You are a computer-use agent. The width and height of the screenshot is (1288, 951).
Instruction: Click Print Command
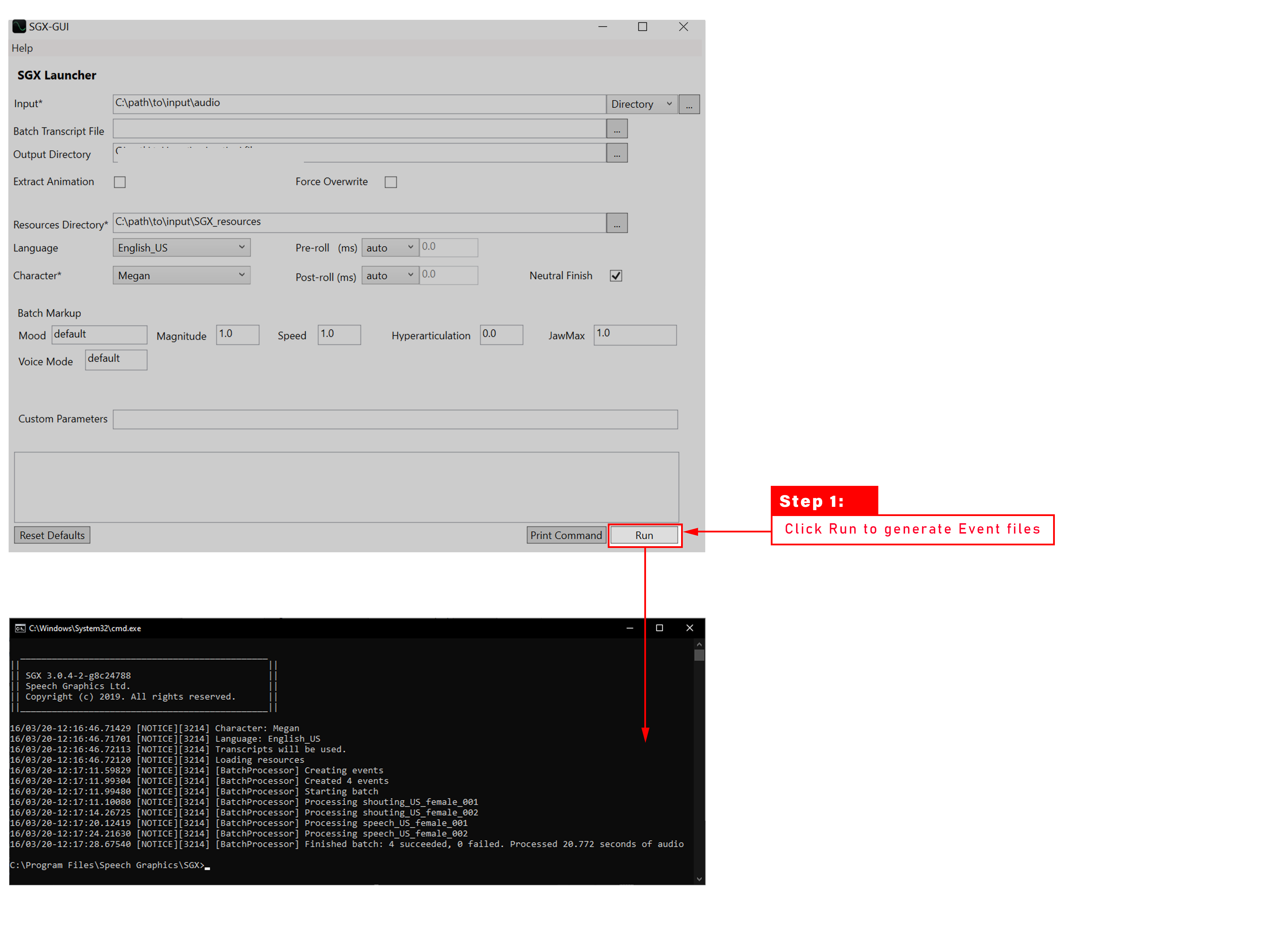(566, 535)
